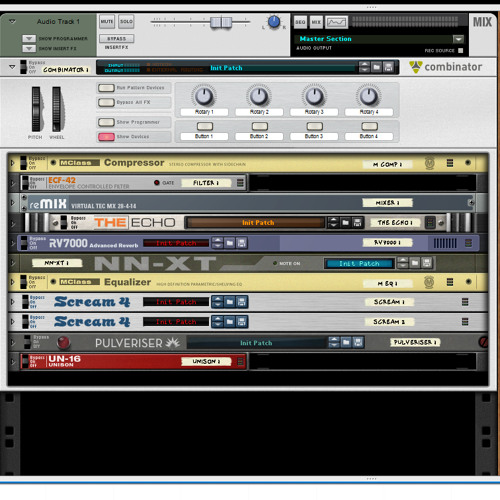Expand Show Insert FX arrow
Screen dimensions: 500x500
pyautogui.click(x=29, y=49)
